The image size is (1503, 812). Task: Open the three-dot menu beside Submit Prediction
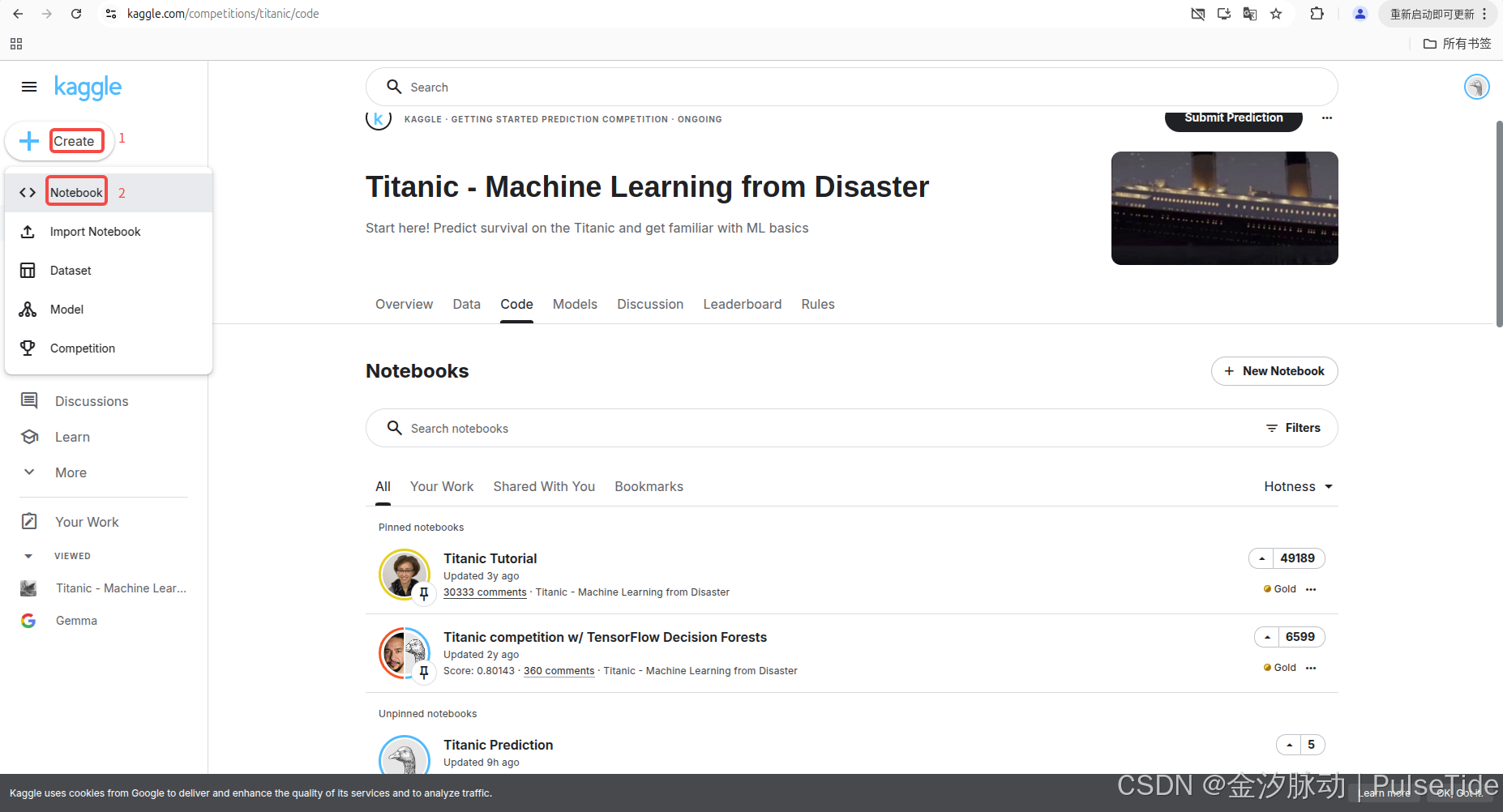coord(1327,118)
